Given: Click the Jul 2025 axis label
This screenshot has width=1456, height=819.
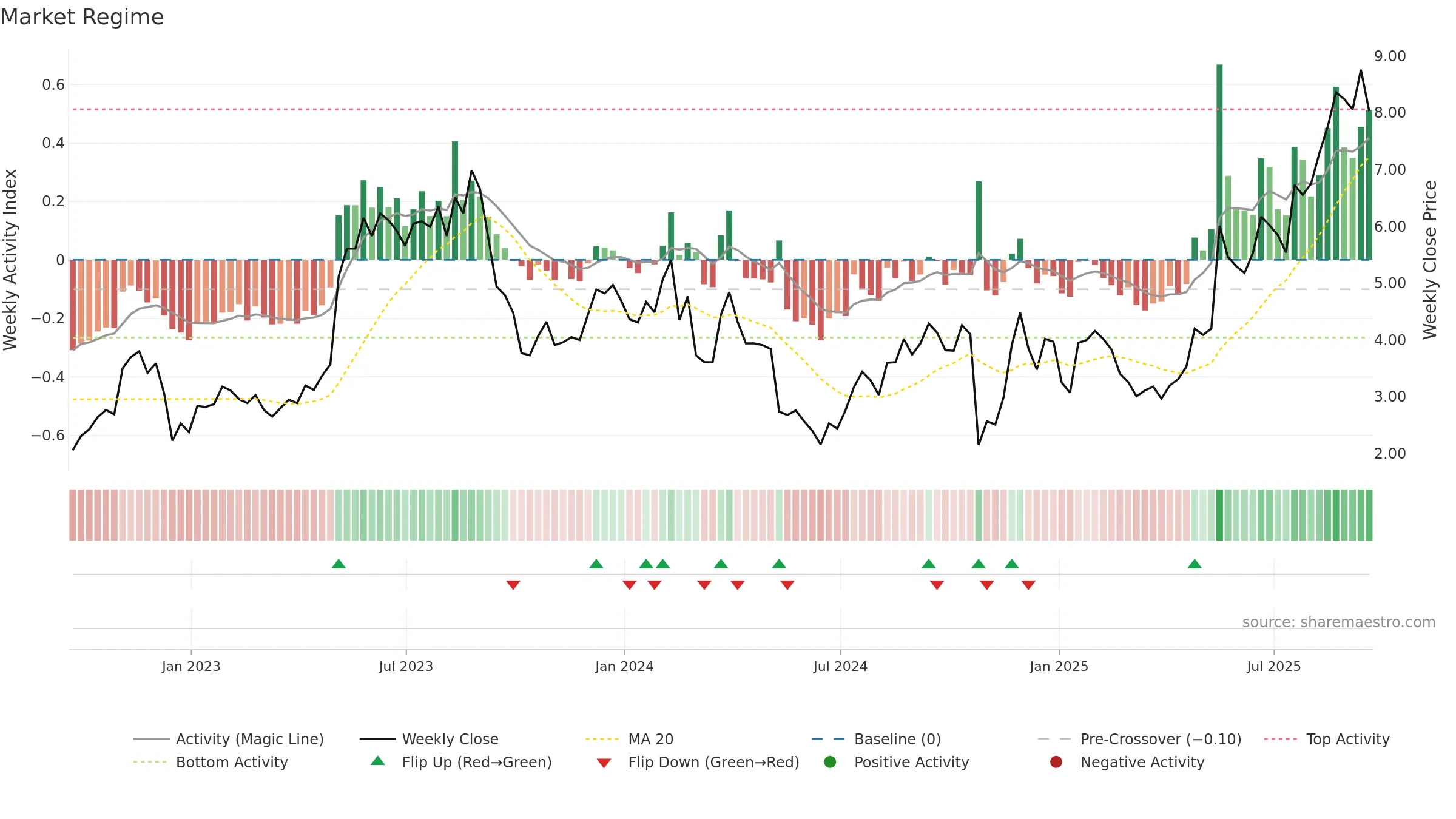Looking at the screenshot, I should pos(1274,666).
